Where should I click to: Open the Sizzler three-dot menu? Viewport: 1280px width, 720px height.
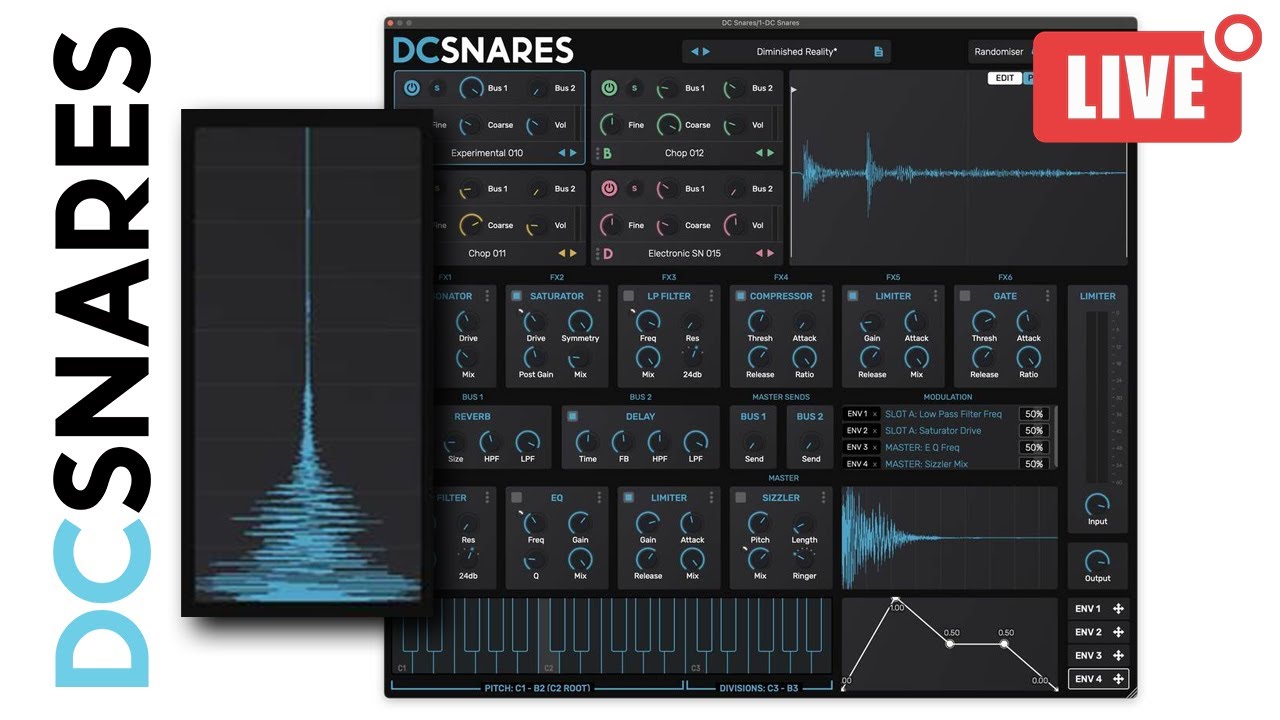[x=824, y=497]
